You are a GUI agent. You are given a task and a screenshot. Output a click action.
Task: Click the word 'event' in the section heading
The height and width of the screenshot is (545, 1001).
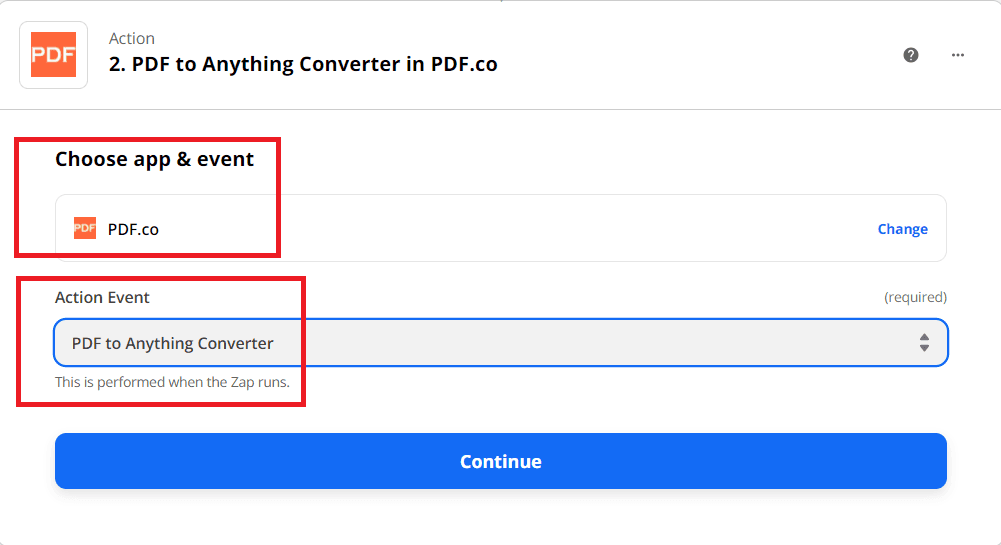point(225,159)
